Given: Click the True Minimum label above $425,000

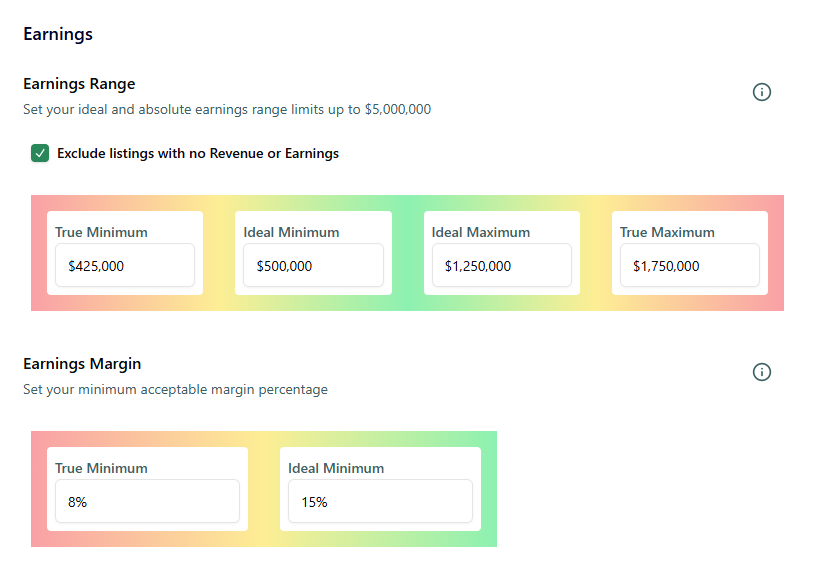Looking at the screenshot, I should pyautogui.click(x=101, y=232).
